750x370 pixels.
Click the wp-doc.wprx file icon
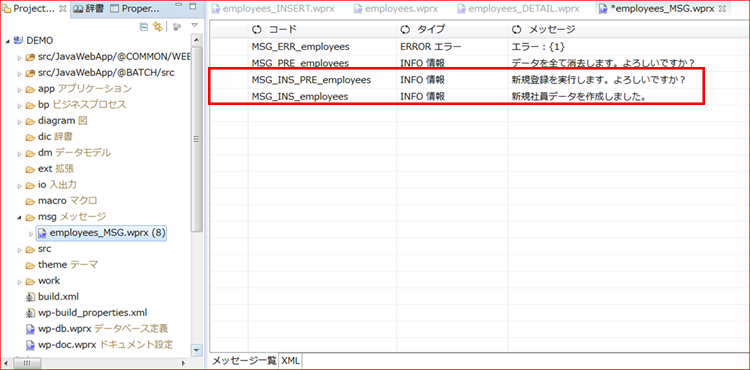30,345
